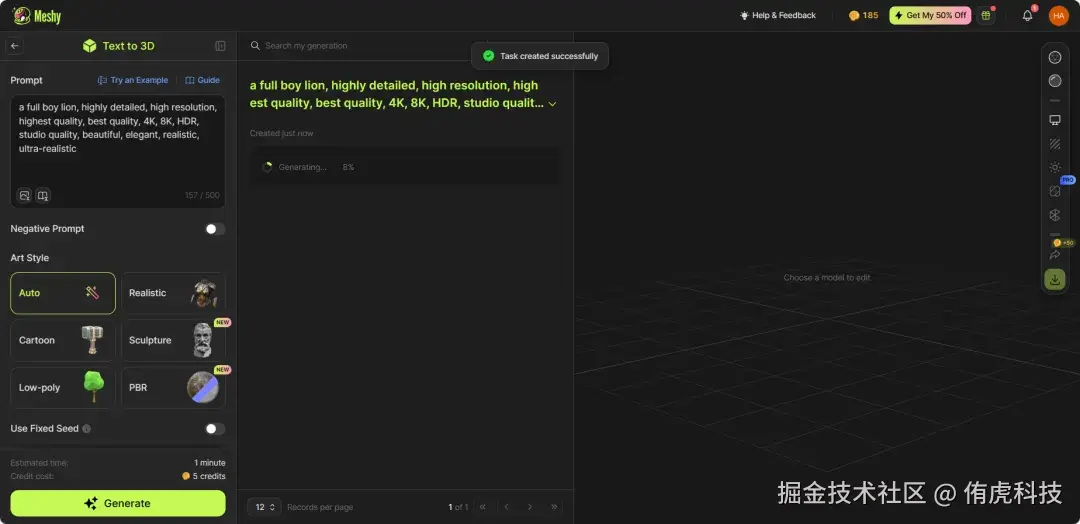The width and height of the screenshot is (1080, 524).
Task: Click the '1 minute' estimated time value
Action: click(x=209, y=463)
